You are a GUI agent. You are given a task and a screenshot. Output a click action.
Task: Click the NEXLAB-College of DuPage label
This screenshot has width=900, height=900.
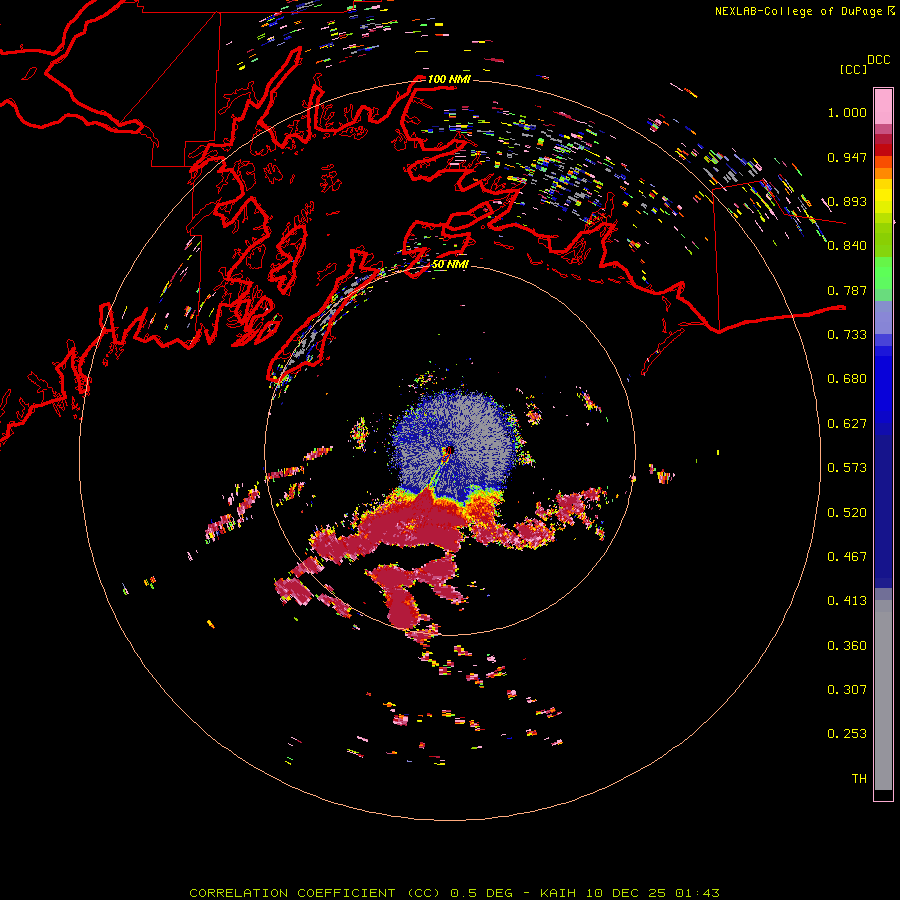coord(798,11)
